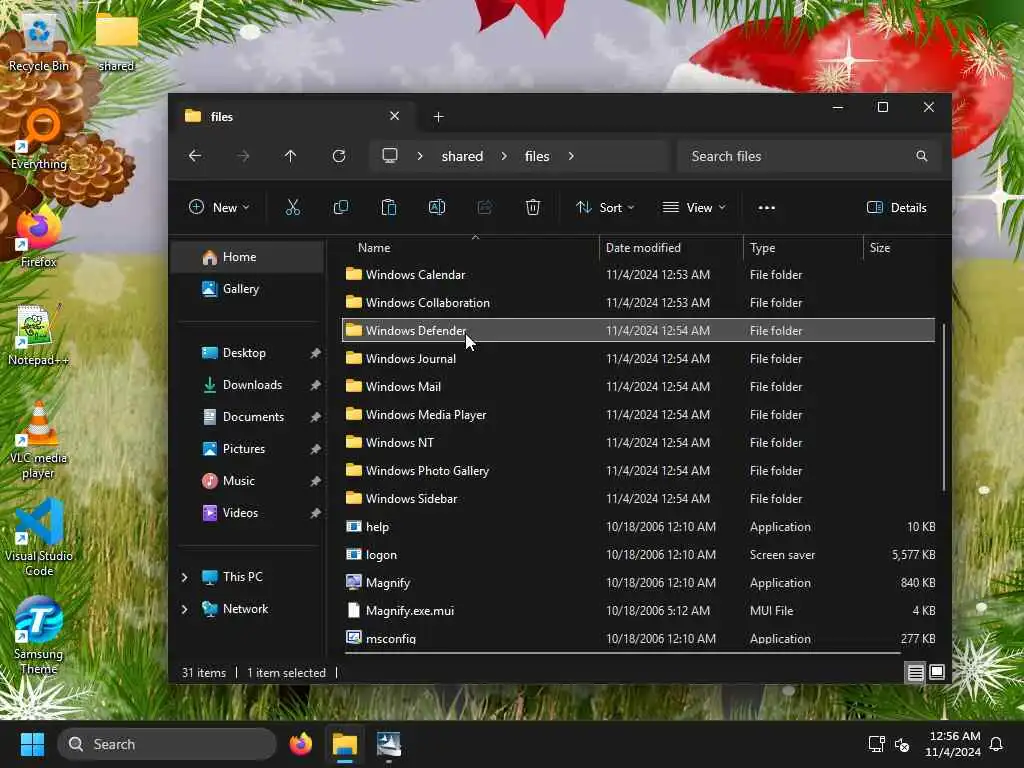Image resolution: width=1024 pixels, height=768 pixels.
Task: Refresh the files folder view
Action: 339,156
